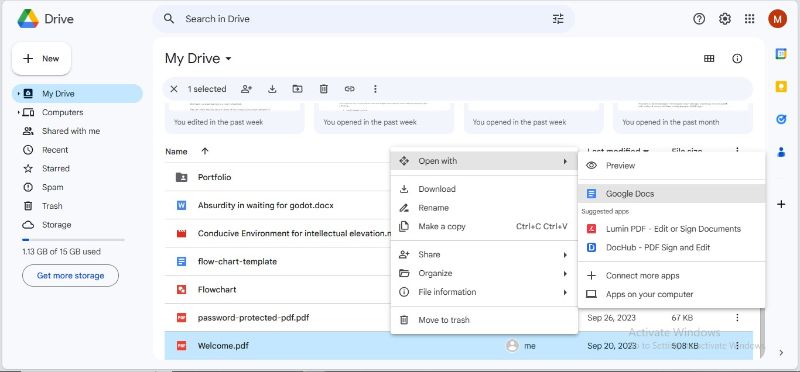Open the Help question mark icon
Viewport: 800px width, 372px height.
(699, 19)
